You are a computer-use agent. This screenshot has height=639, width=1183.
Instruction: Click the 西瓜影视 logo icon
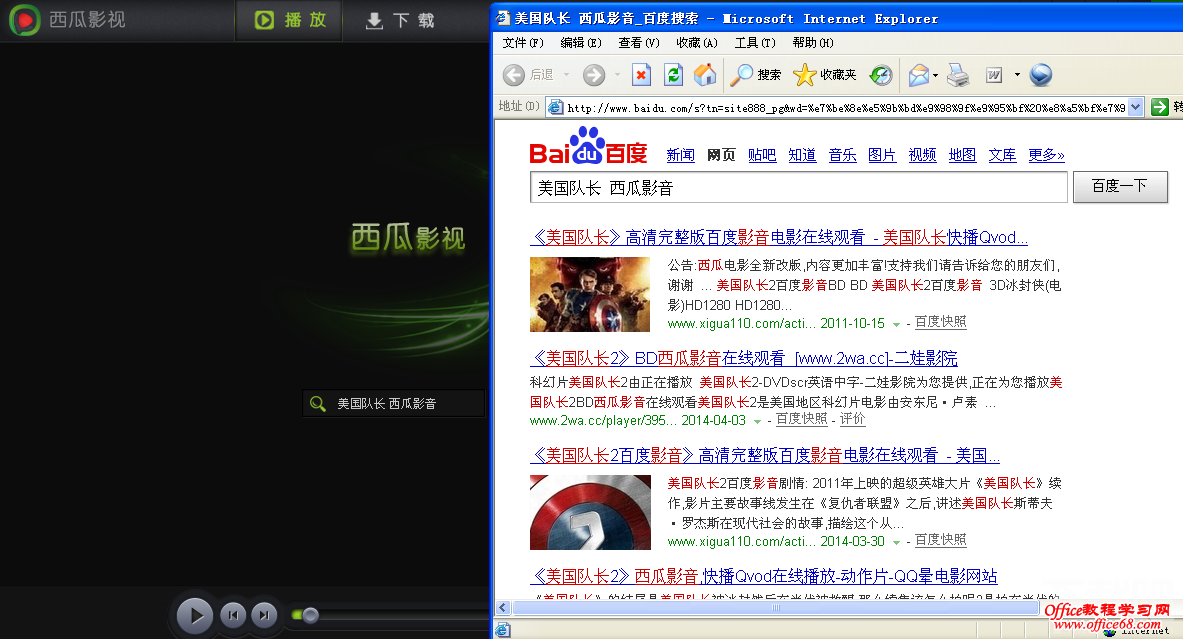(25, 20)
